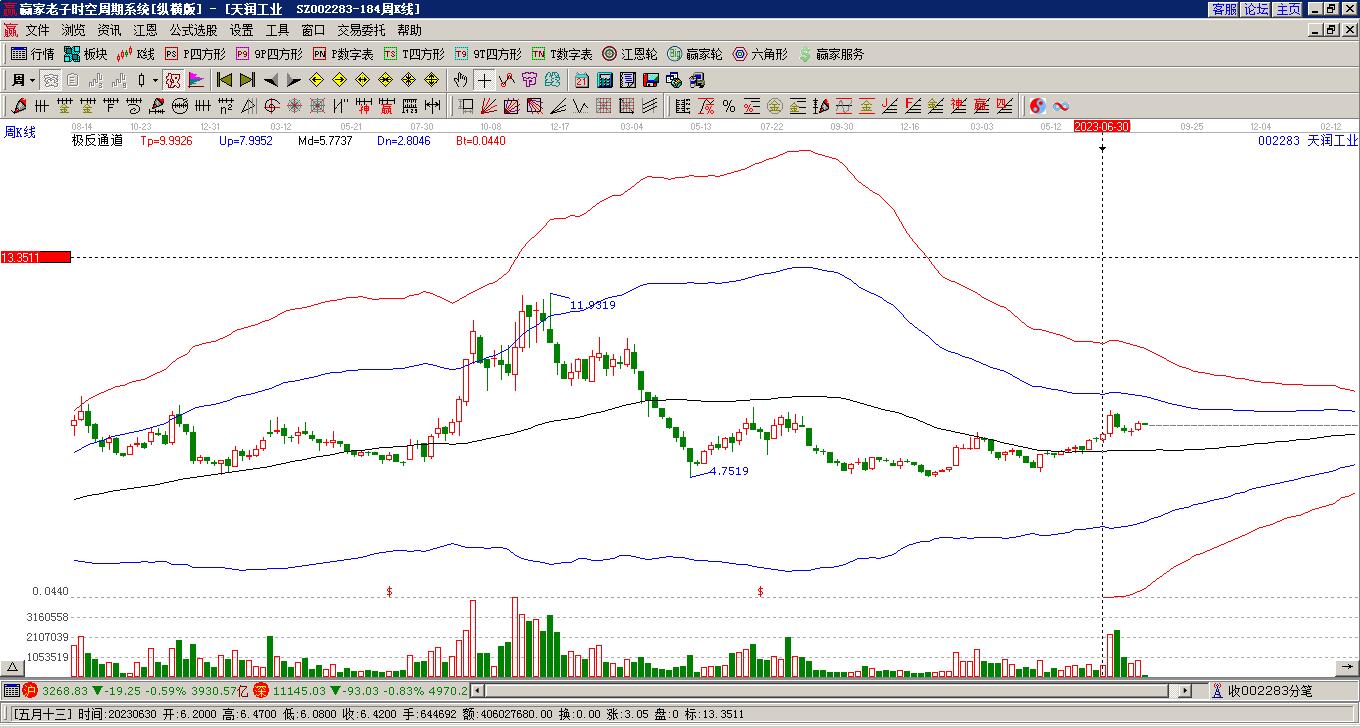Click the 客服 customer service link
This screenshot has height=728, width=1360.
point(1225,9)
